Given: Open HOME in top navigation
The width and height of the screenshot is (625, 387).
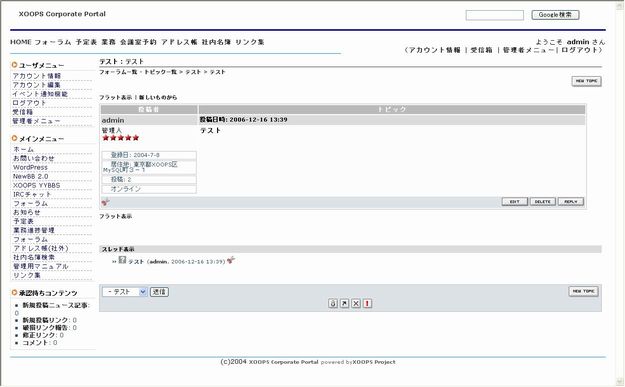Looking at the screenshot, I should point(21,42).
